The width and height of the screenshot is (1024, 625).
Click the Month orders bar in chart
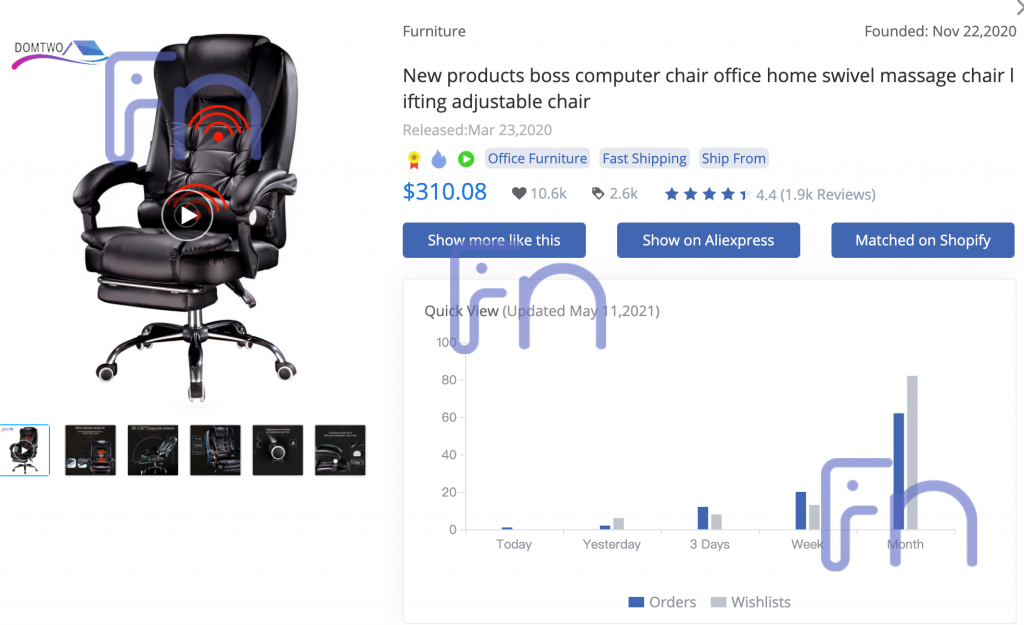899,471
